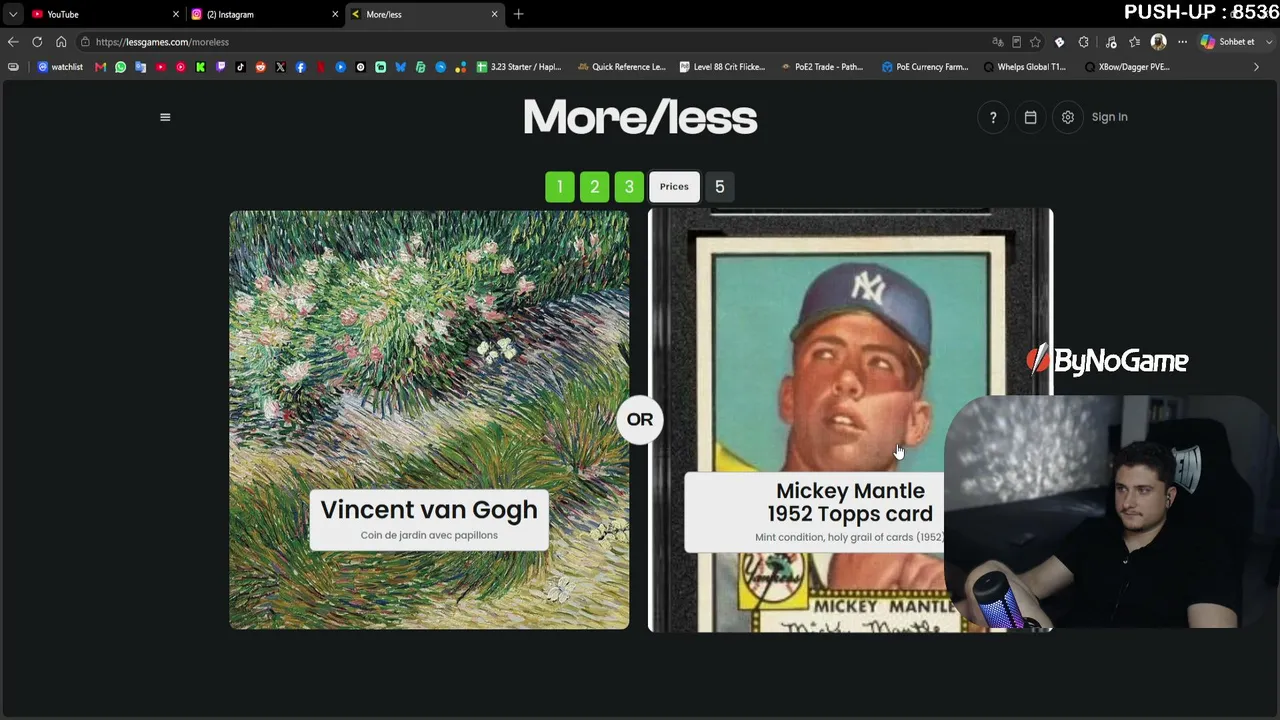
Task: Expand the tab search dropdown
Action: pyautogui.click(x=13, y=14)
